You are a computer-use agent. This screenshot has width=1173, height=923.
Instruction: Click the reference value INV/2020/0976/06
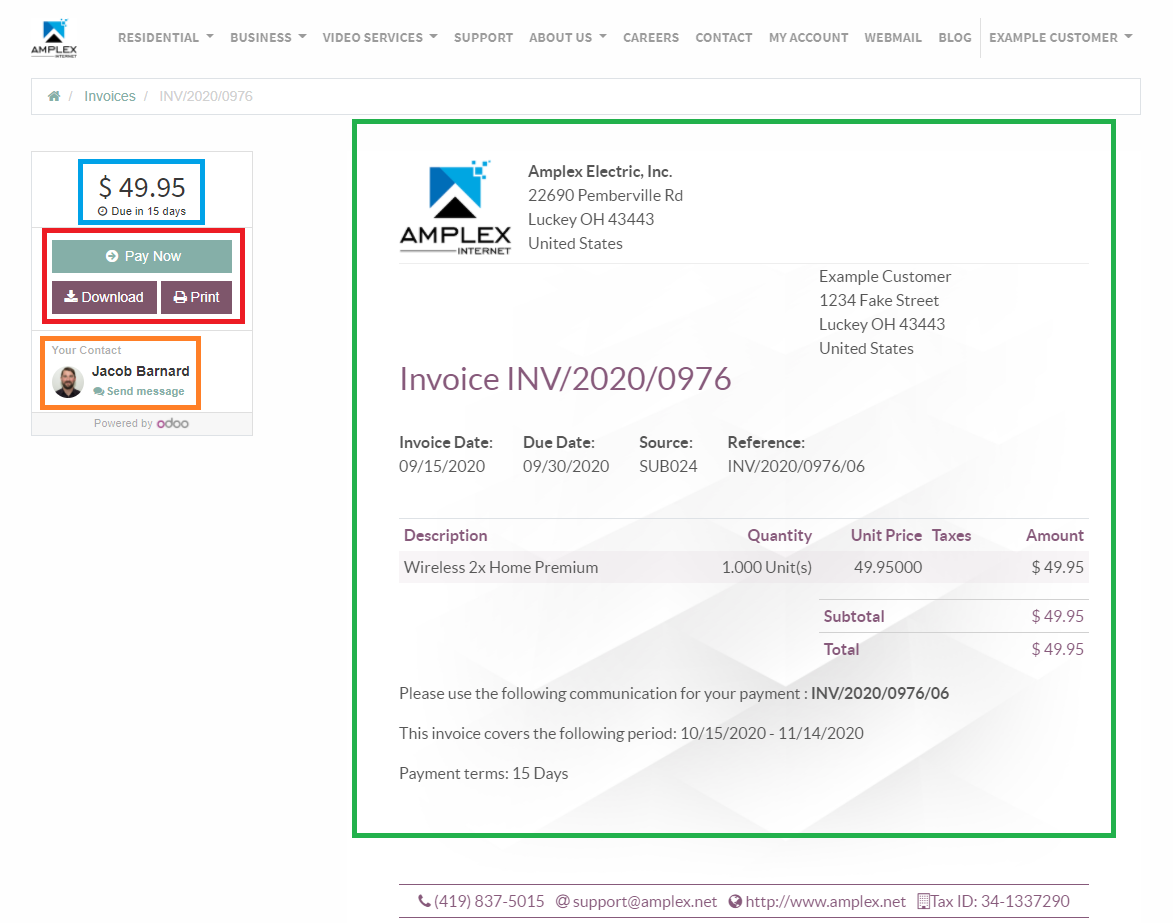pos(796,467)
